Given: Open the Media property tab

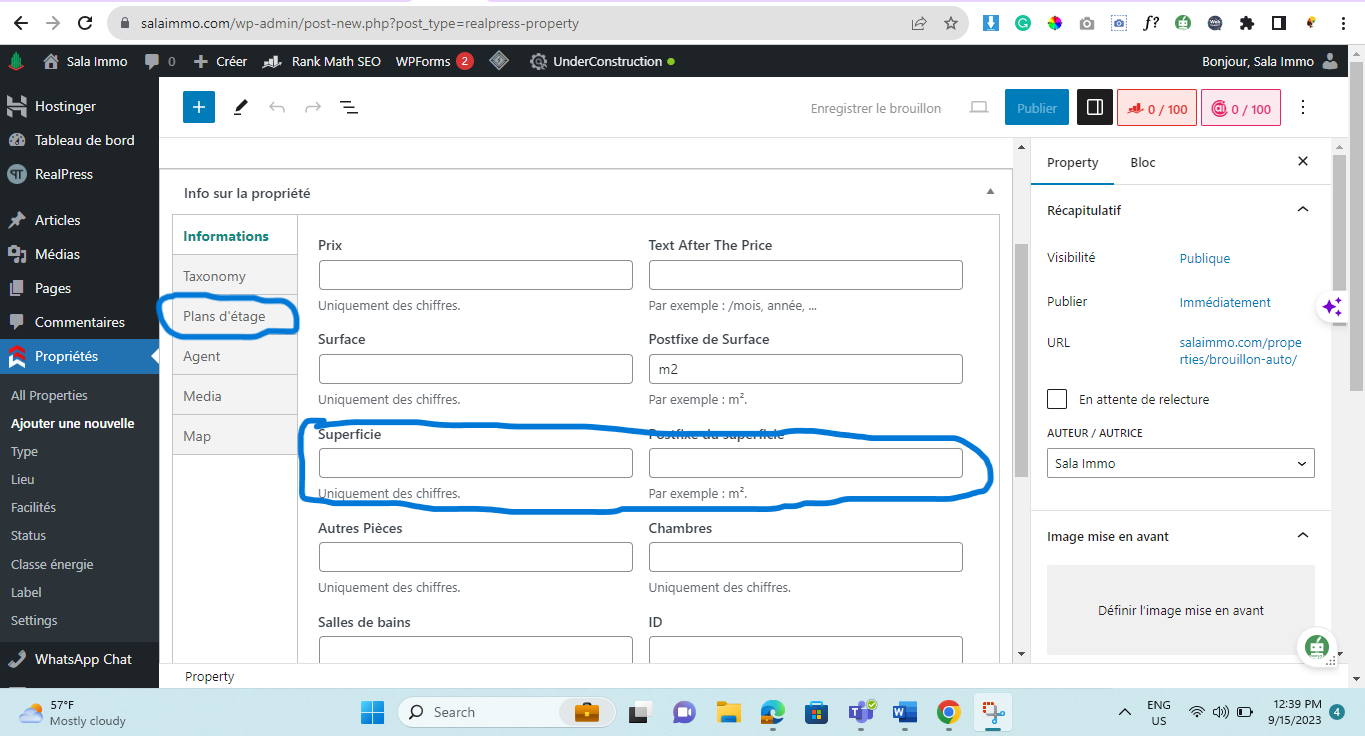Looking at the screenshot, I should pos(234,396).
